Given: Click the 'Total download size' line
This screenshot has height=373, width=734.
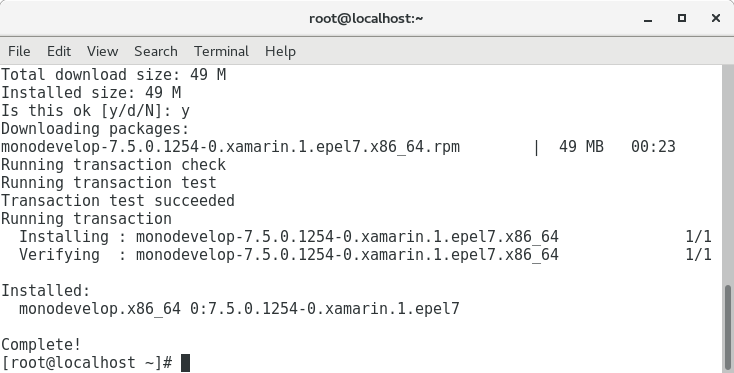Looking at the screenshot, I should pyautogui.click(x=113, y=74).
